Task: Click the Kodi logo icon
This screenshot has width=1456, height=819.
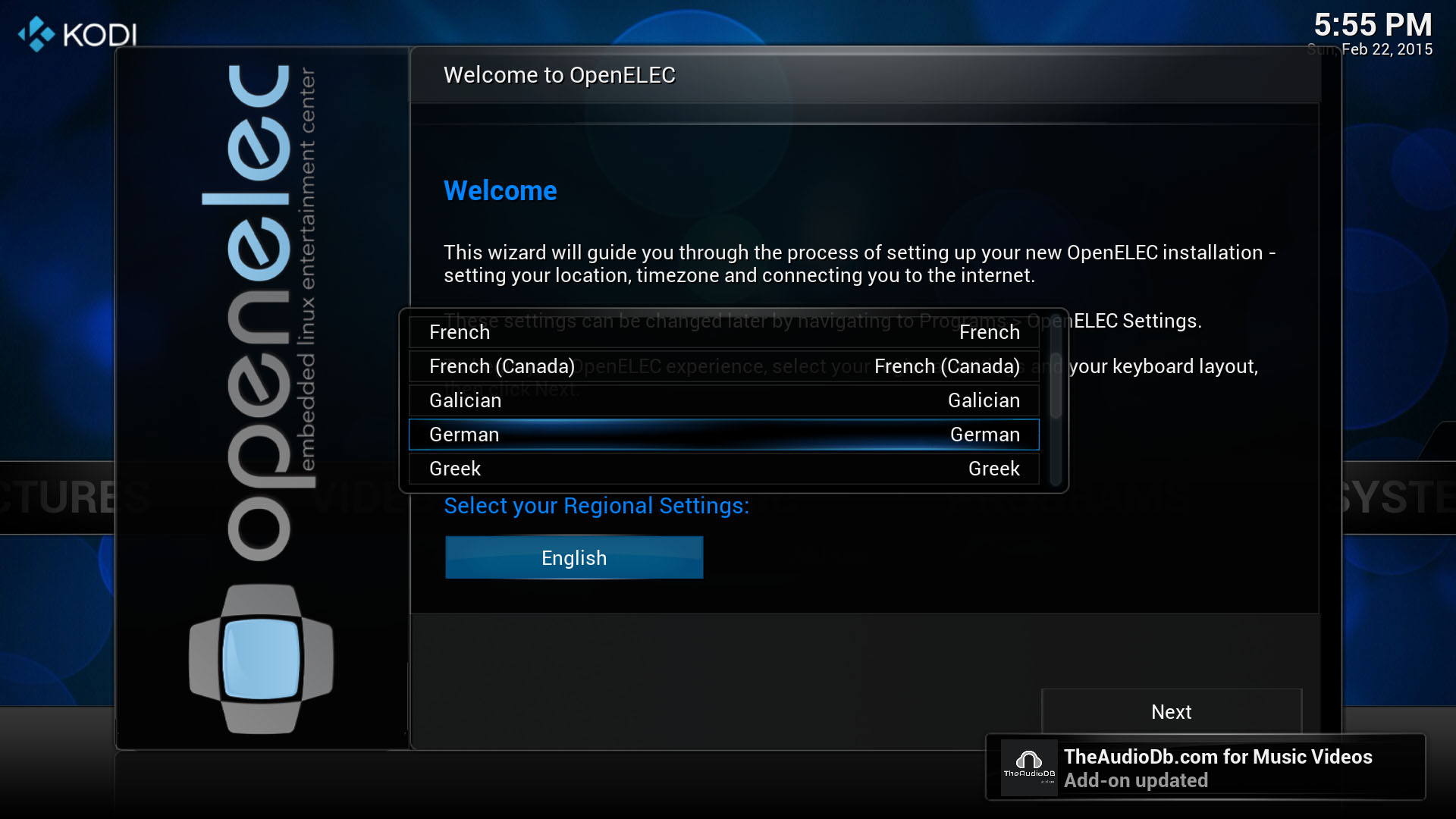Action: tap(36, 34)
